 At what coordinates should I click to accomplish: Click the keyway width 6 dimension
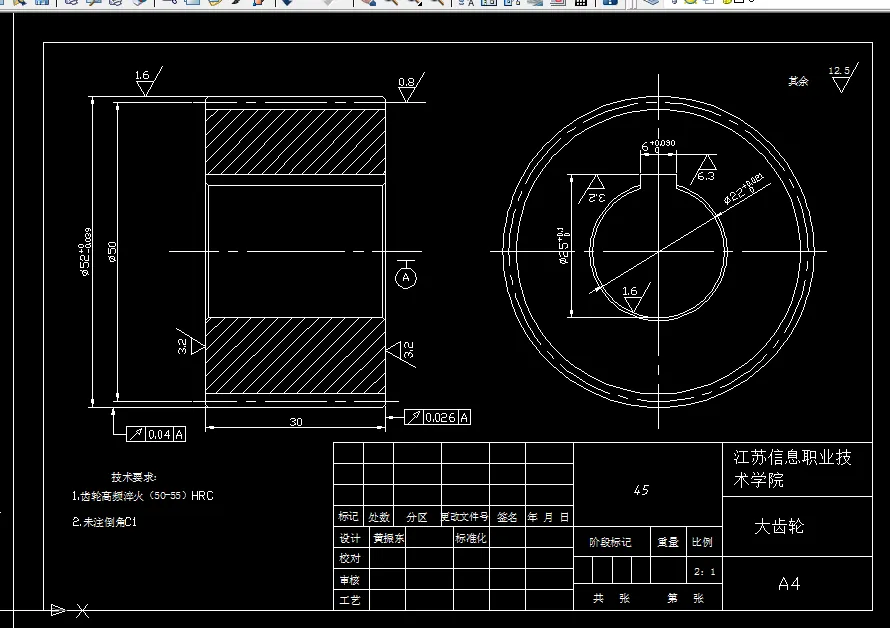point(658,146)
